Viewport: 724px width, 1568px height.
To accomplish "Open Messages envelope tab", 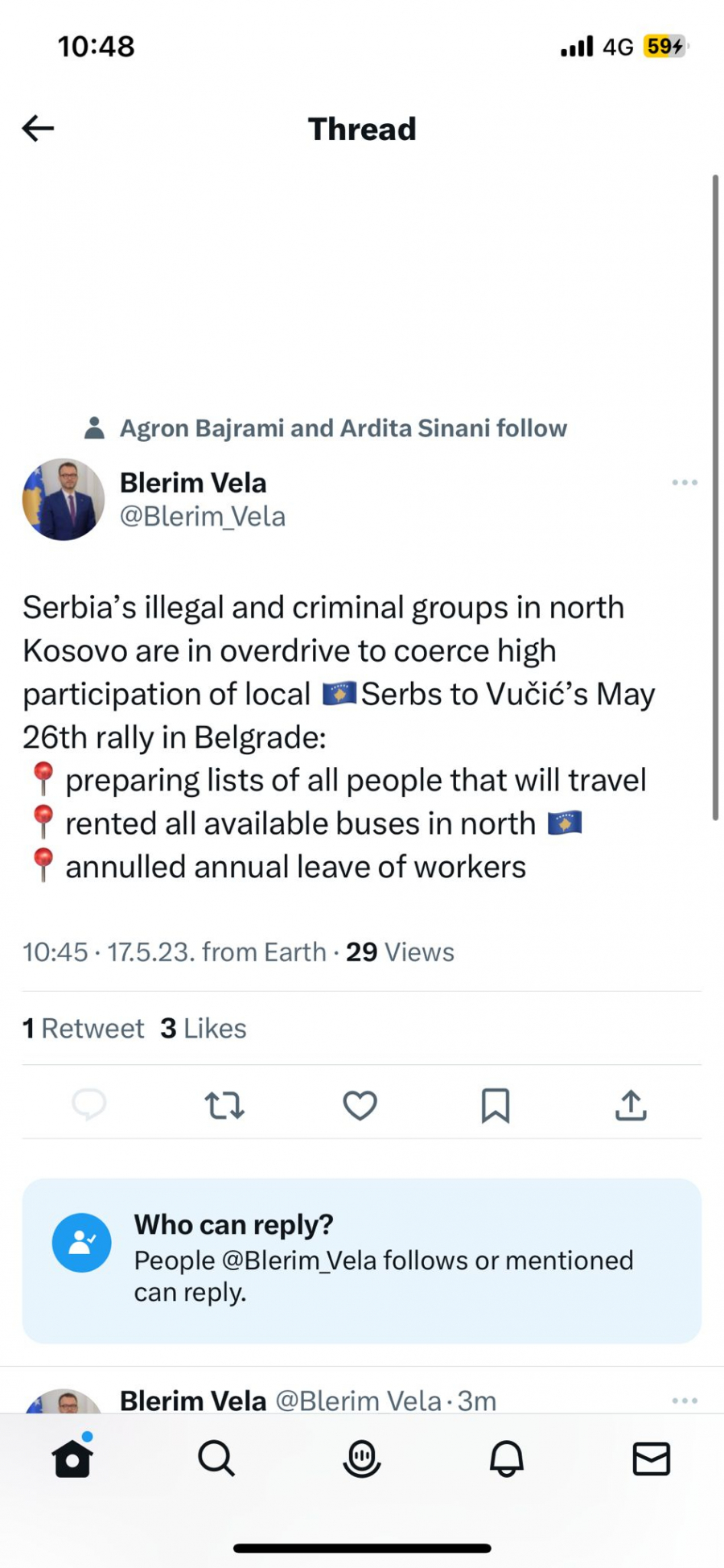I will [x=651, y=1458].
